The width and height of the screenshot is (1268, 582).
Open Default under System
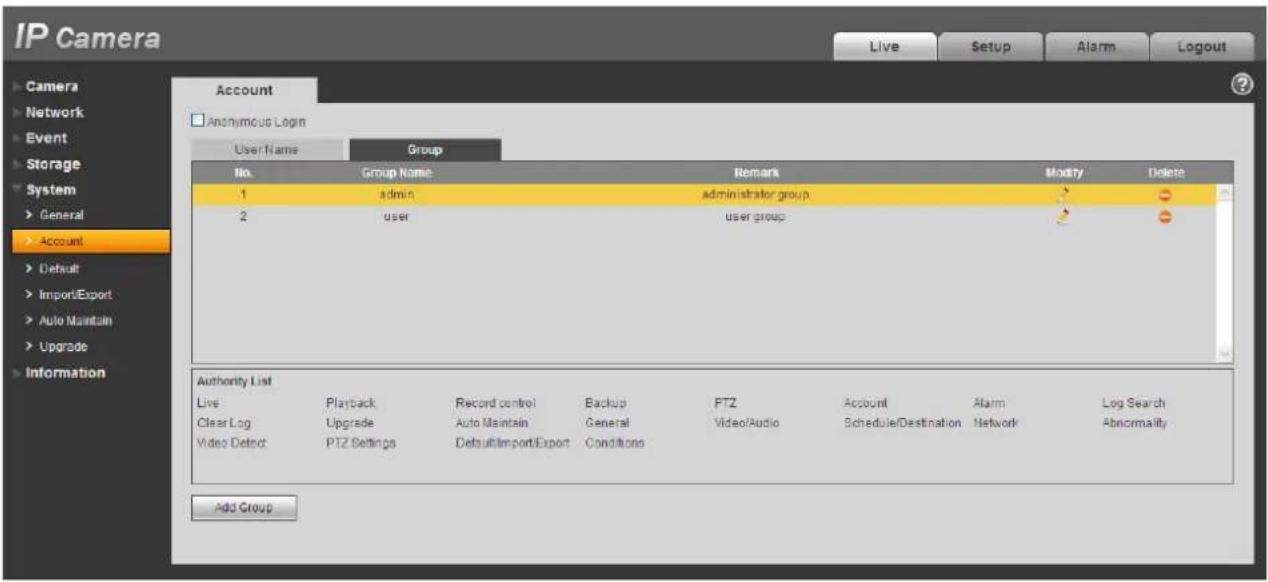(58, 268)
